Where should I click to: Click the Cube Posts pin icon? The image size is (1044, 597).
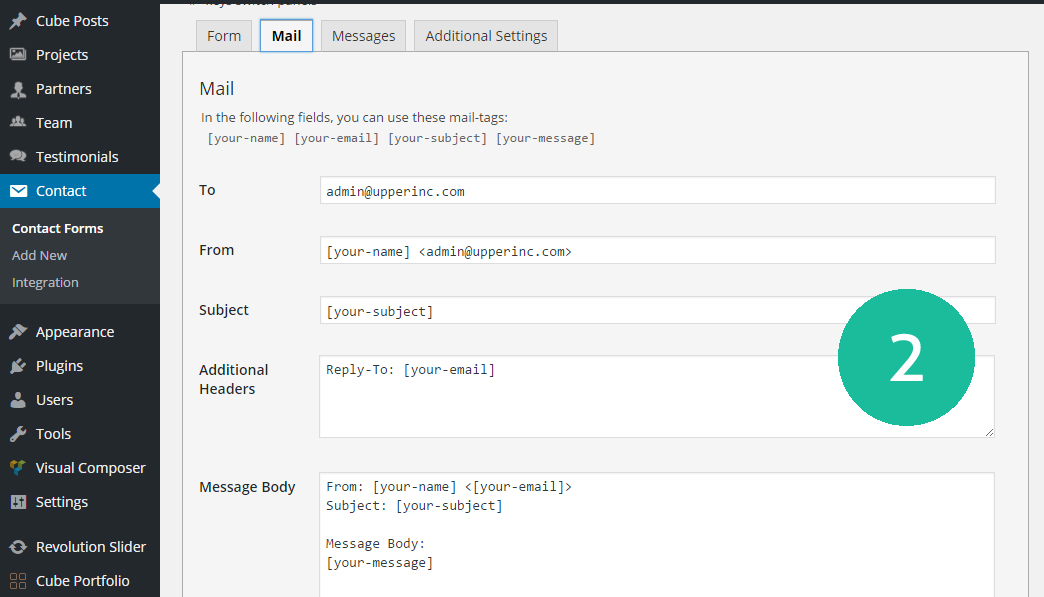[18, 21]
